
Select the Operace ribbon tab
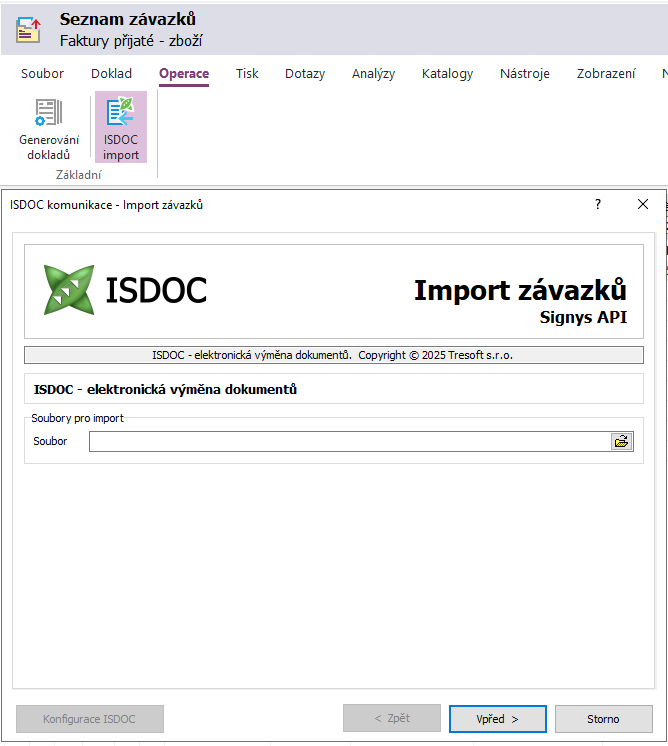[x=184, y=74]
